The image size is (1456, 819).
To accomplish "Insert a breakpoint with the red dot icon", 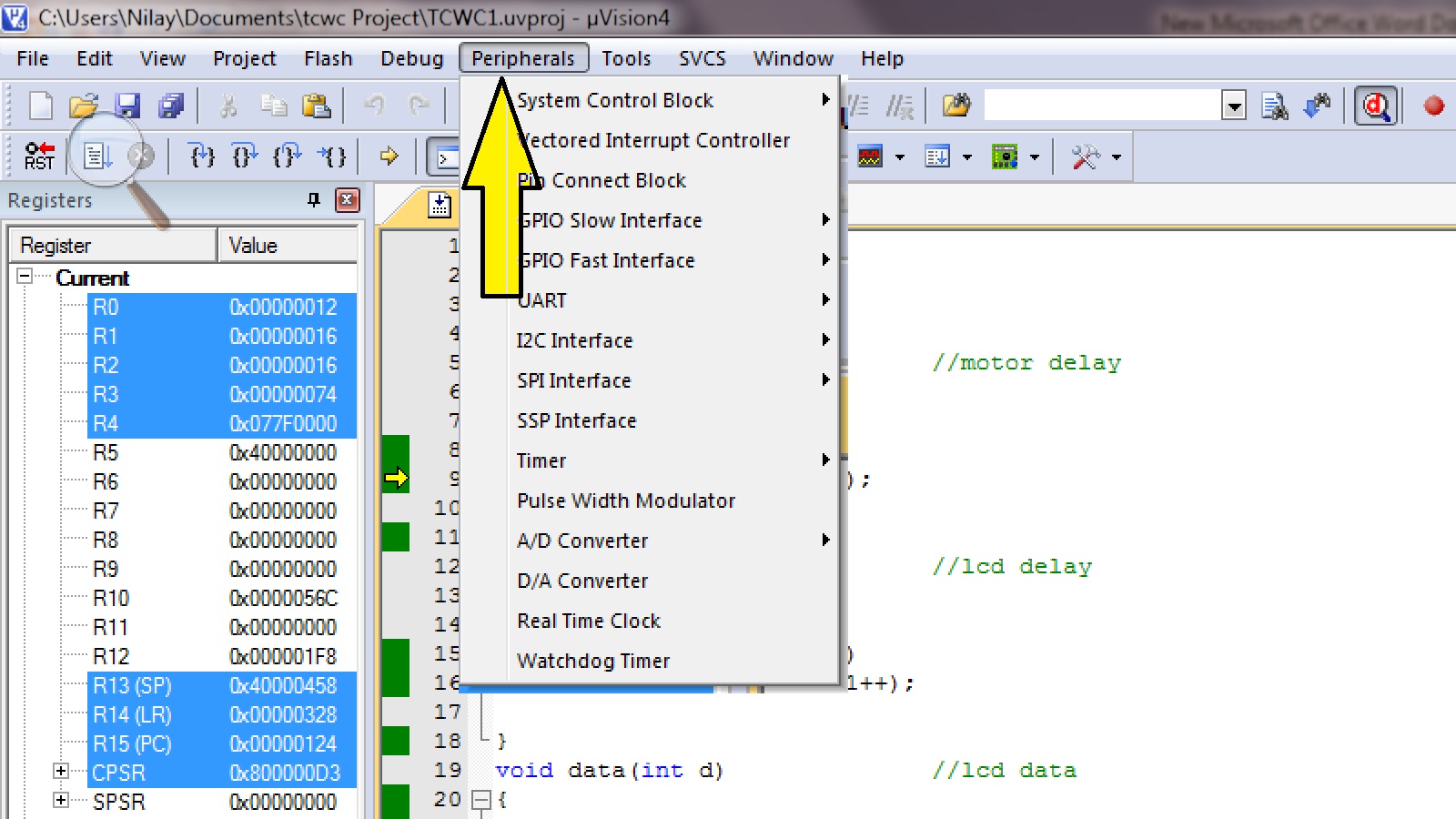I will click(1434, 106).
